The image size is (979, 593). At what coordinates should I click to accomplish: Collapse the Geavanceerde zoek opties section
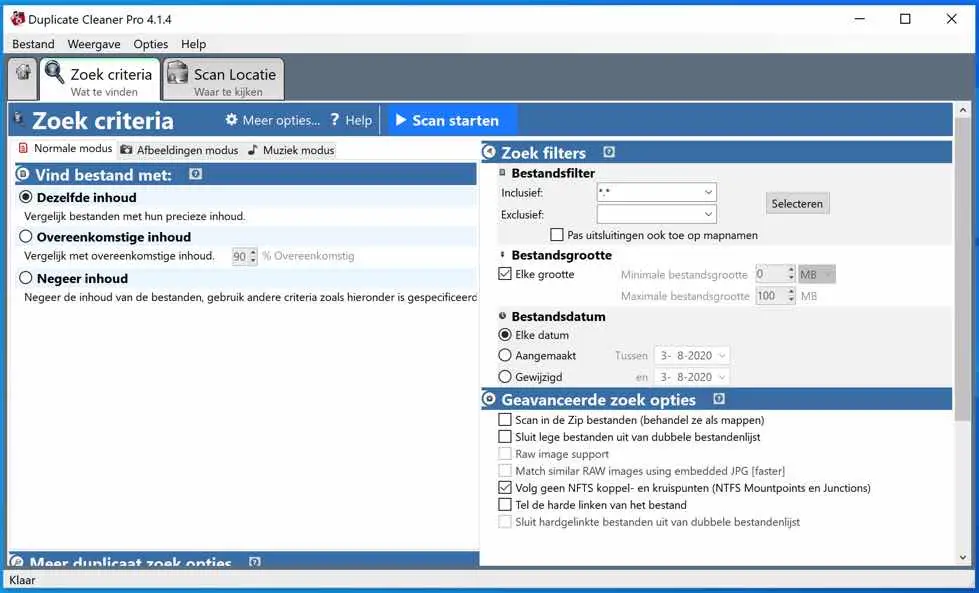(489, 399)
